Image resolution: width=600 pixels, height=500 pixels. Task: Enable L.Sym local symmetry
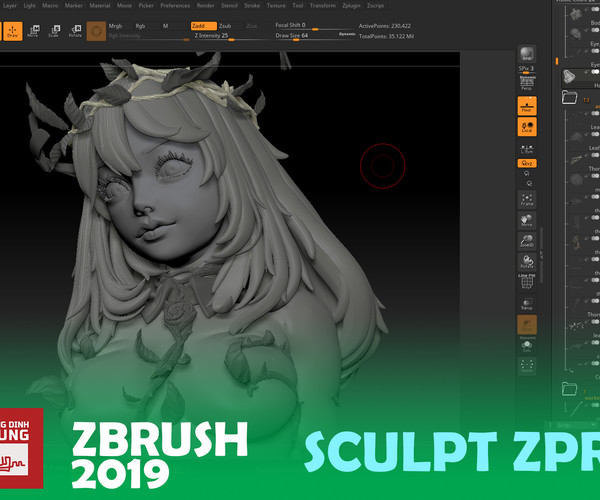tap(527, 149)
